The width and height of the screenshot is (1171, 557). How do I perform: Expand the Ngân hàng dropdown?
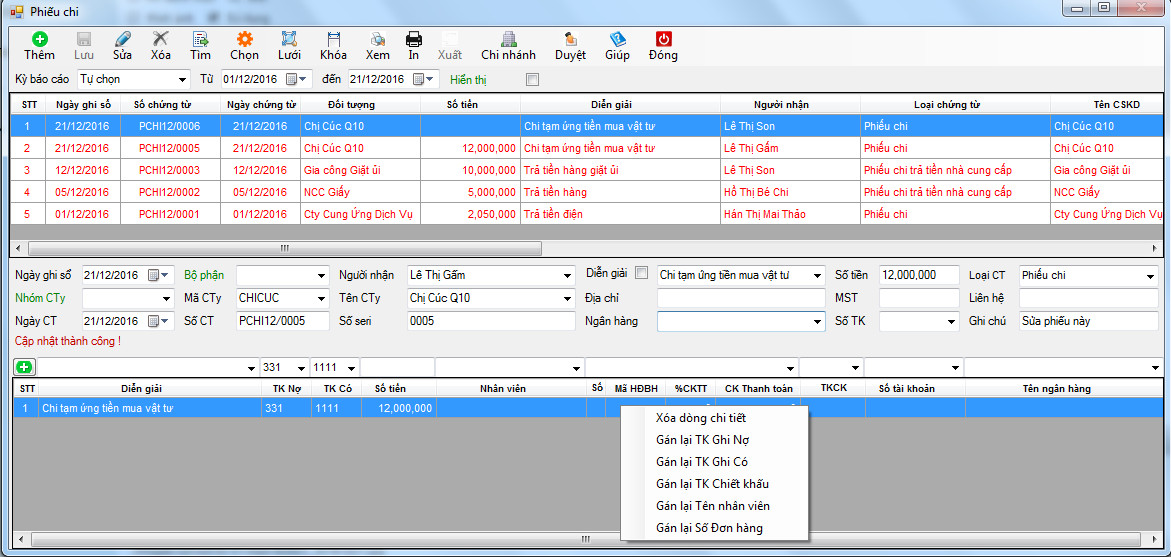818,322
